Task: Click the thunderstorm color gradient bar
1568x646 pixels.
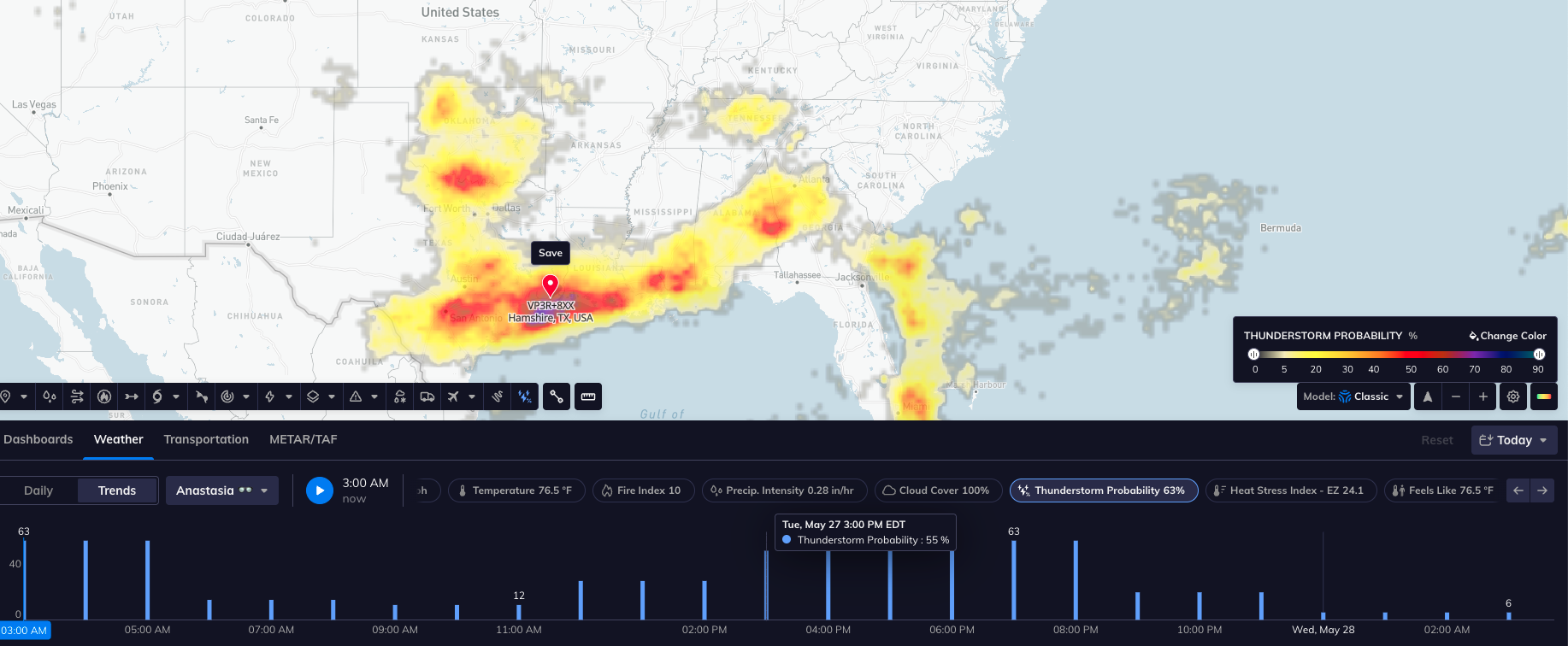Action: coord(1396,354)
